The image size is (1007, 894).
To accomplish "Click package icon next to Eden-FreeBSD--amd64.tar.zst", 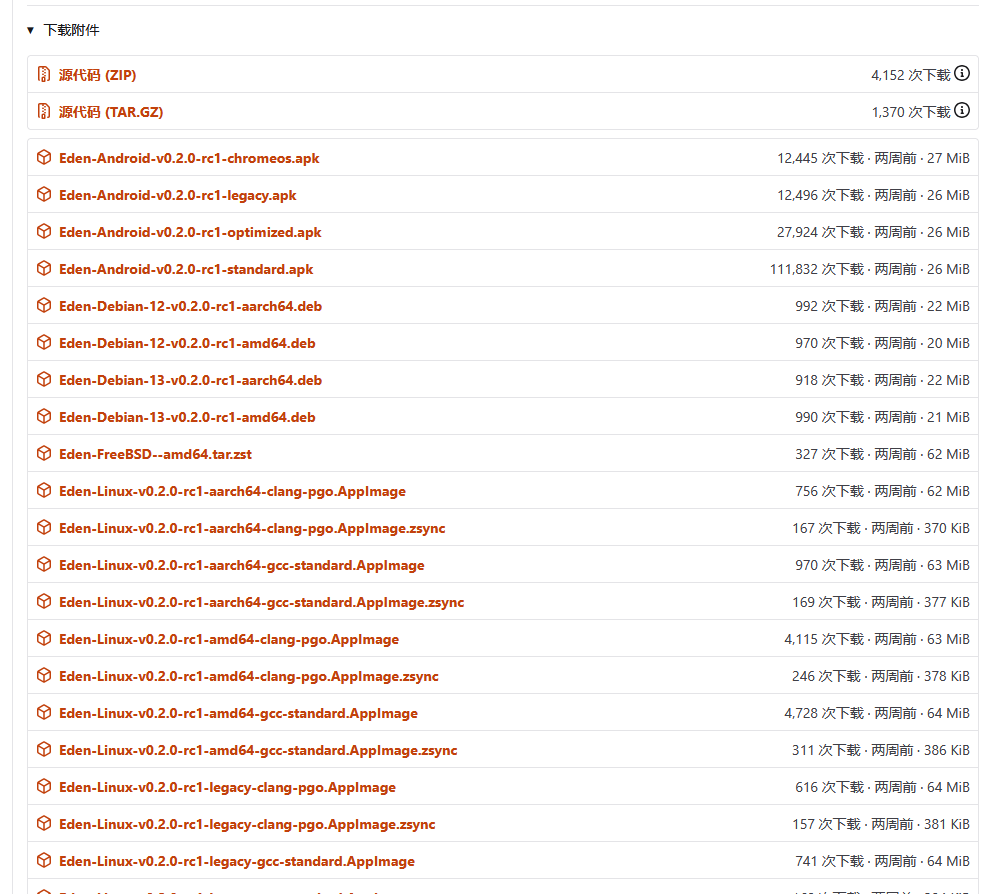I will click(x=44, y=453).
